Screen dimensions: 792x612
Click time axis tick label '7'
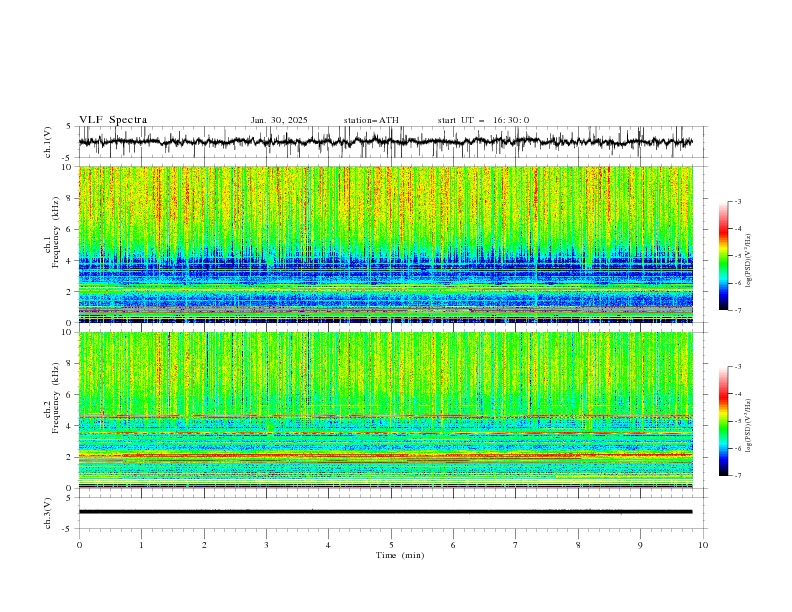[516, 545]
